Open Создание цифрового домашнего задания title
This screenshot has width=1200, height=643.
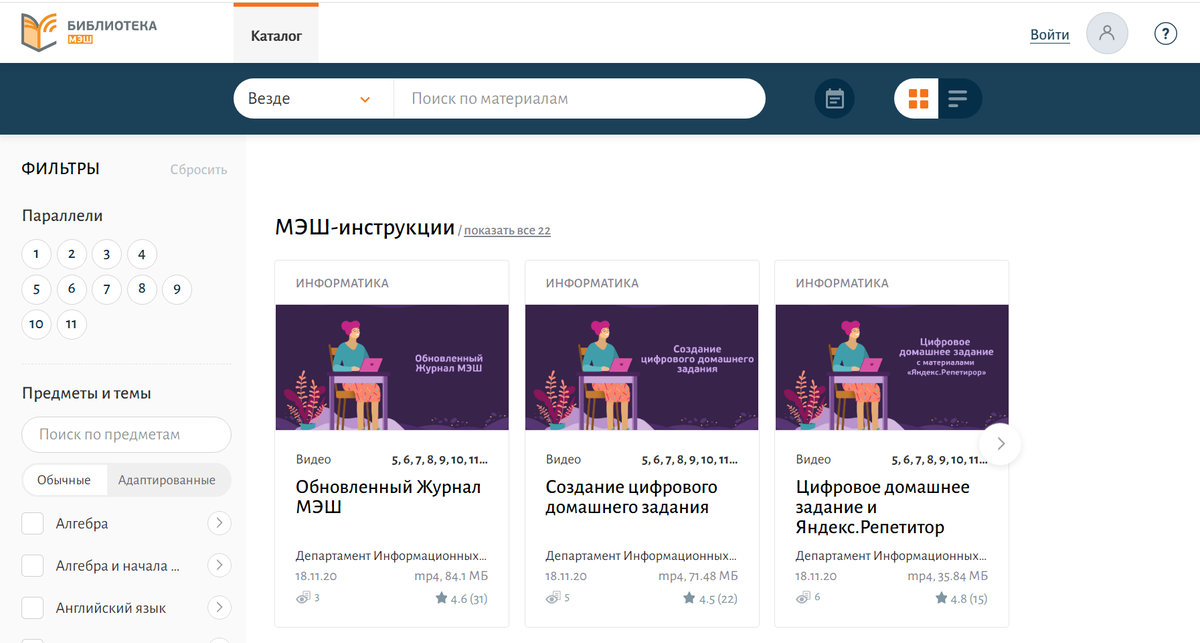[x=632, y=497]
